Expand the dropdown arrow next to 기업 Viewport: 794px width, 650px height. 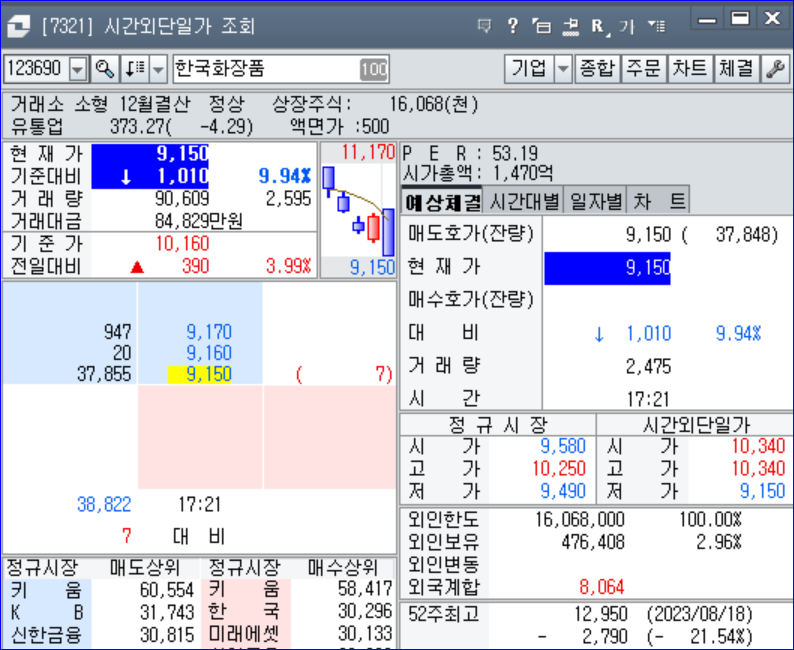coord(563,69)
